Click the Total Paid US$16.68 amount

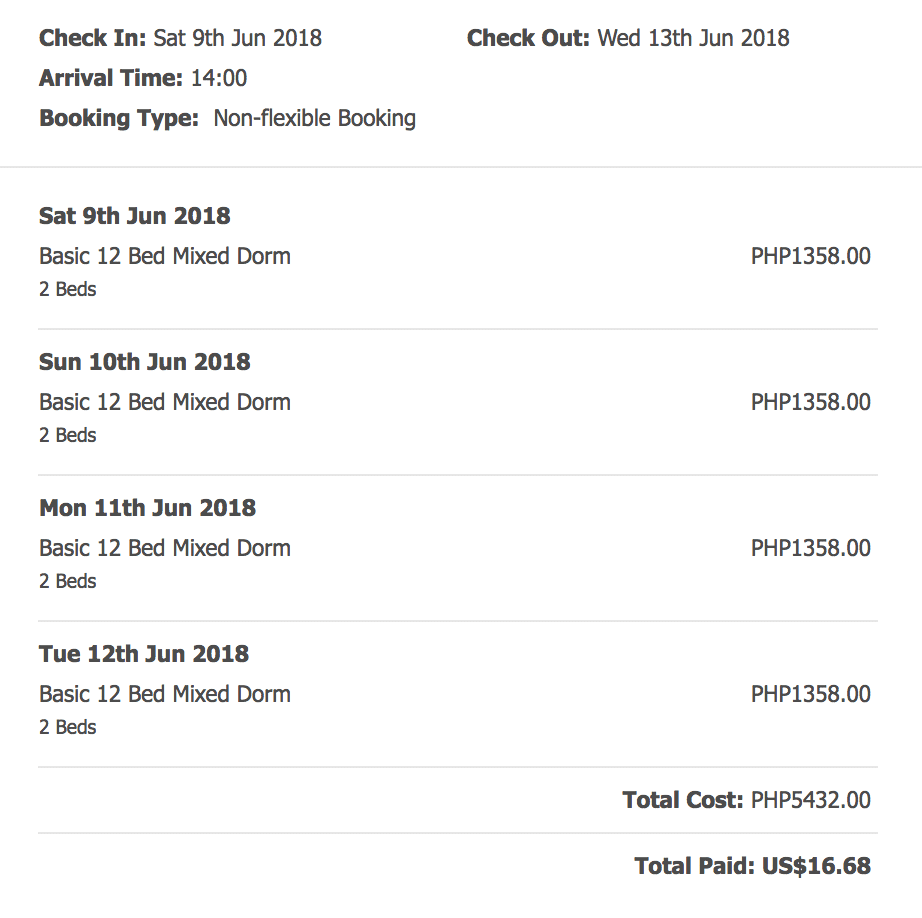[x=816, y=866]
